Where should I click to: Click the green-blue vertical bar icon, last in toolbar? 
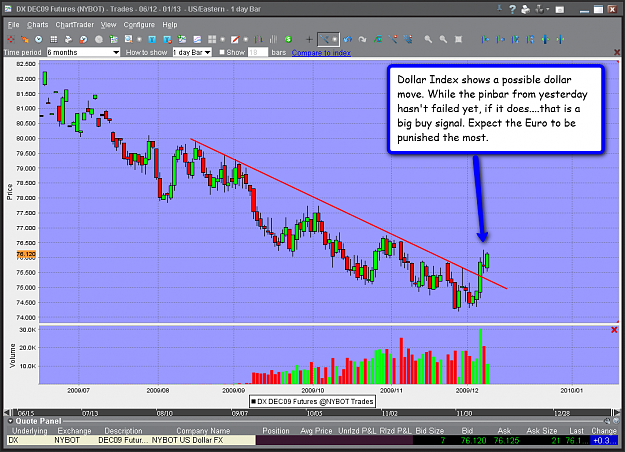[x=560, y=39]
